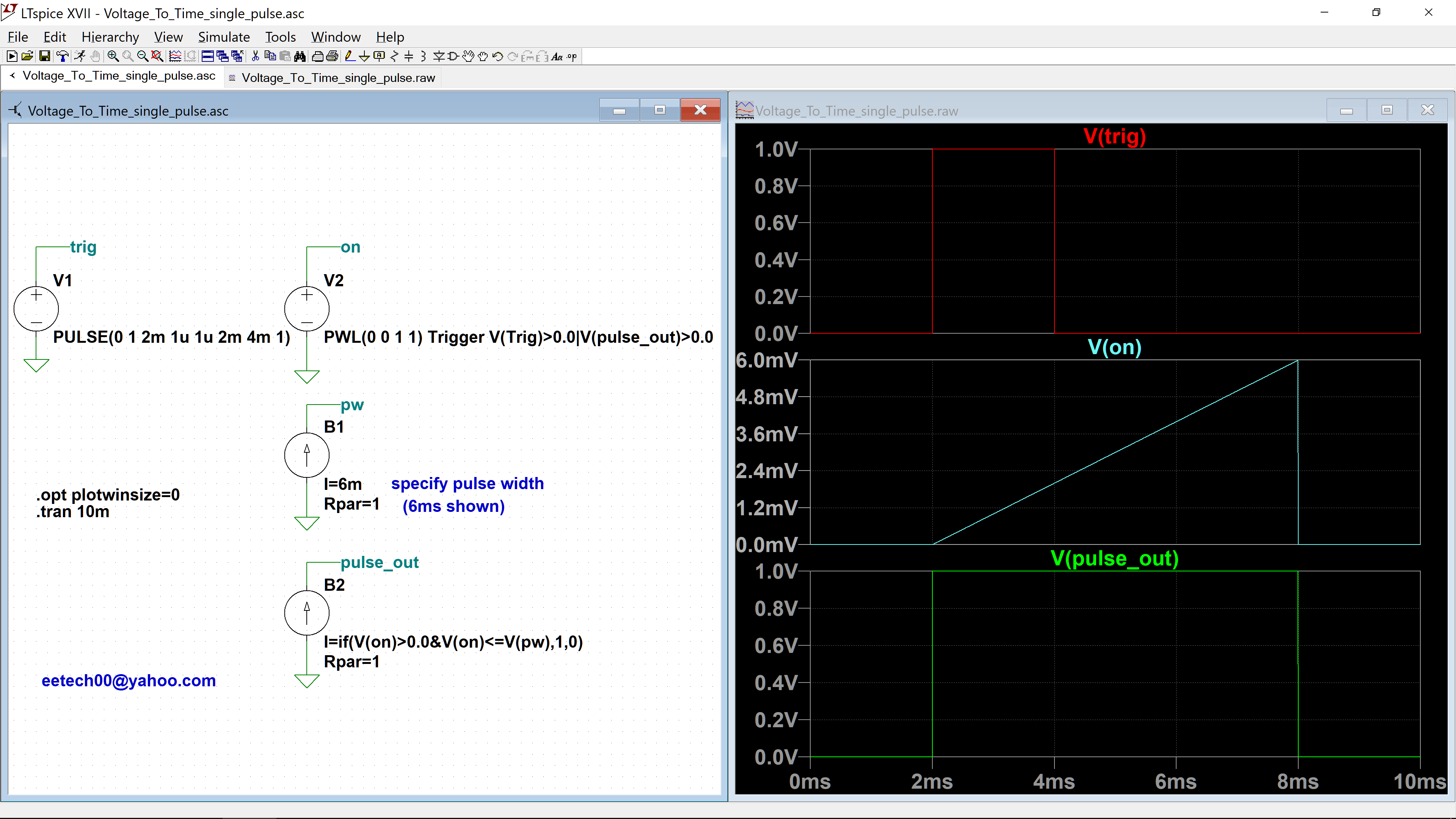Place a Ground symbol
This screenshot has height=819, width=1456.
point(364,56)
